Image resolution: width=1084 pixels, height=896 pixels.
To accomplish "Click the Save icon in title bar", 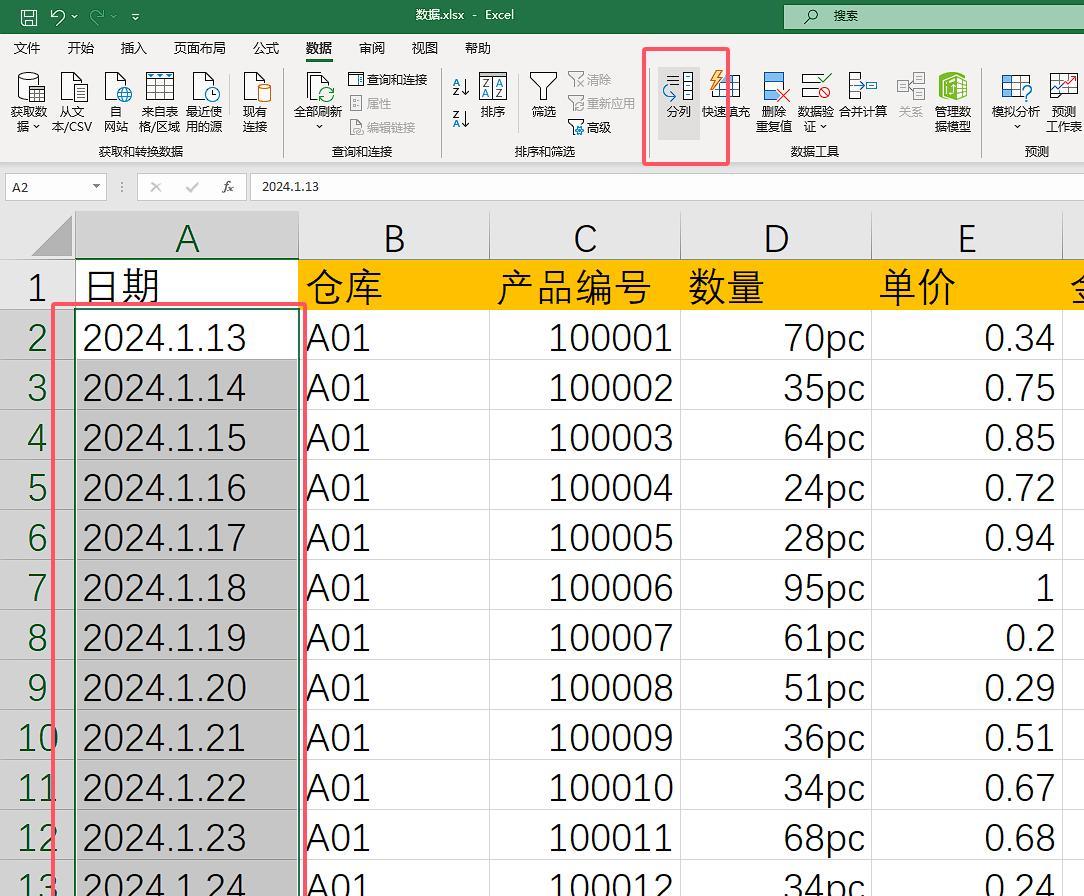I will pos(28,17).
